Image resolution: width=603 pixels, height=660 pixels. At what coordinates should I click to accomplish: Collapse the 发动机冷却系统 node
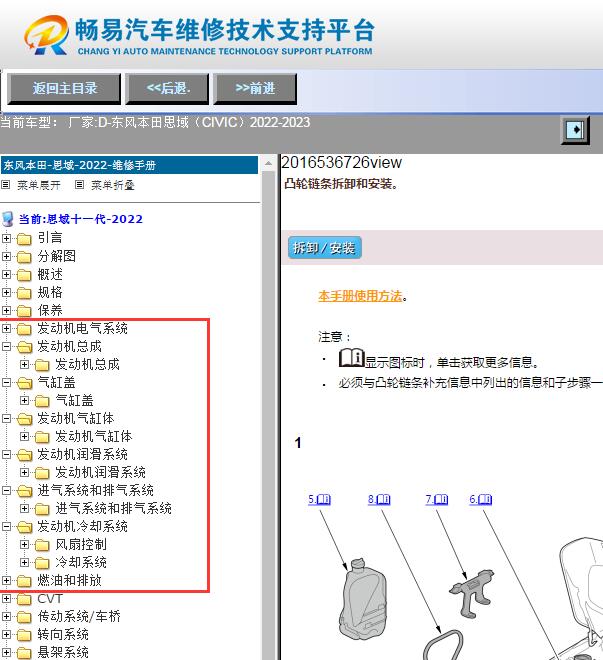[x=6, y=527]
